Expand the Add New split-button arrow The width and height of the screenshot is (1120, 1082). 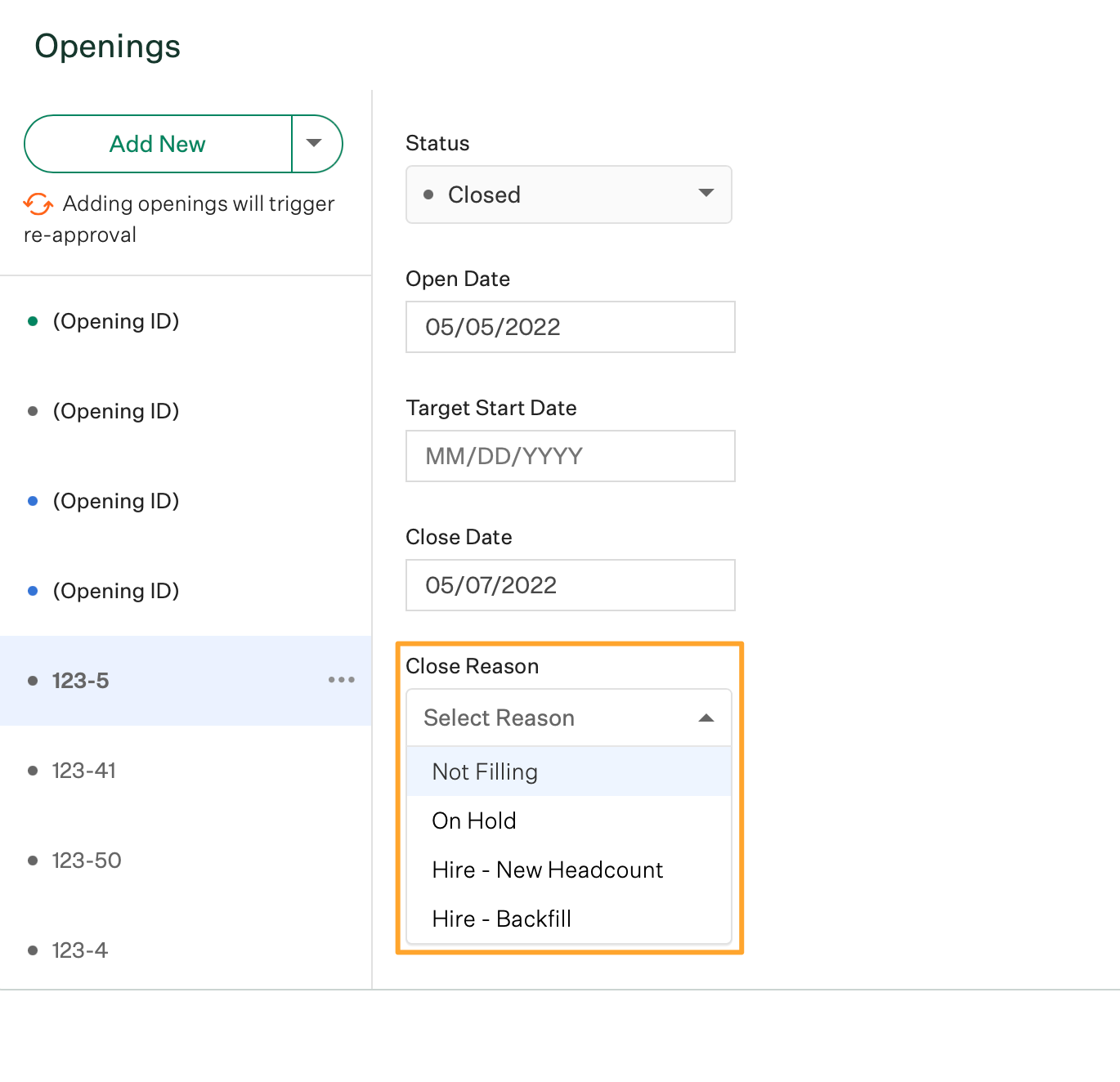(x=316, y=144)
